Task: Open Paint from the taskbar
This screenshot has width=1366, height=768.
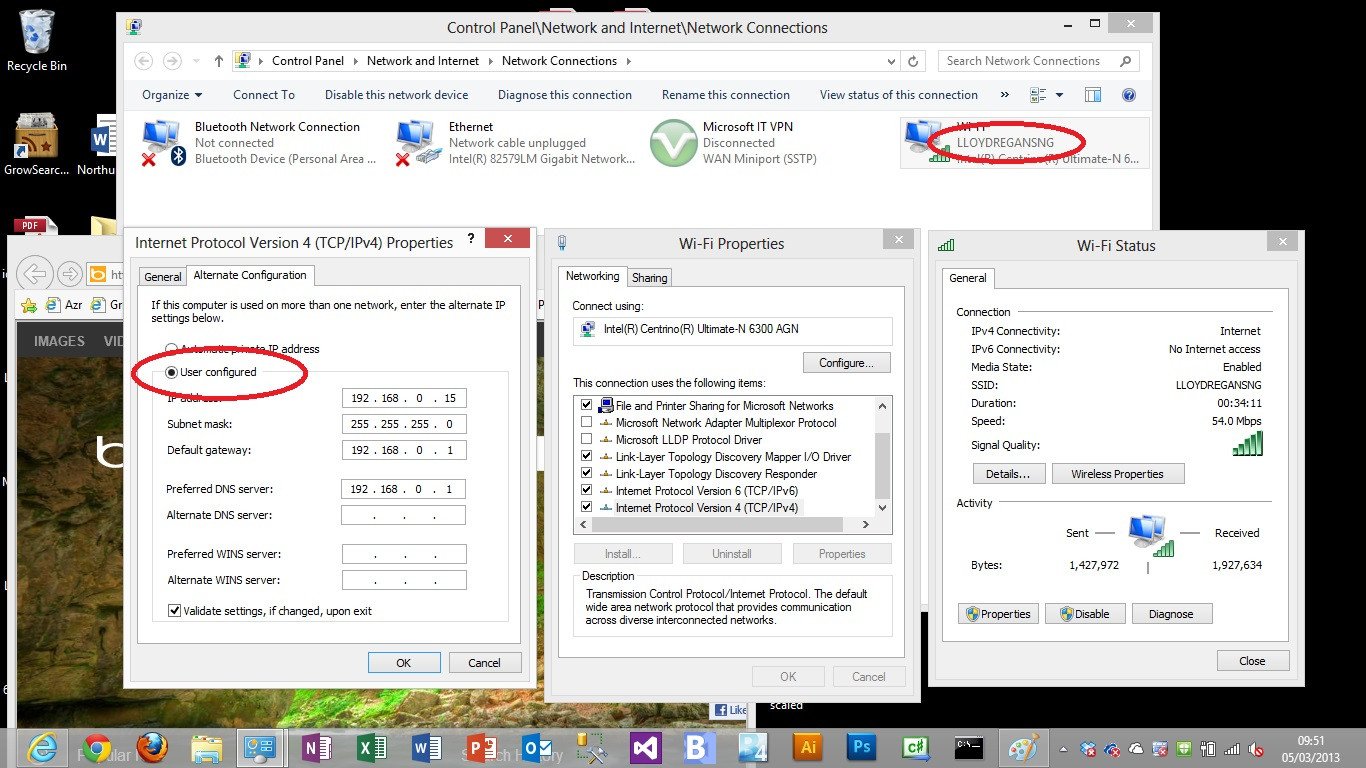Action: point(1023,748)
